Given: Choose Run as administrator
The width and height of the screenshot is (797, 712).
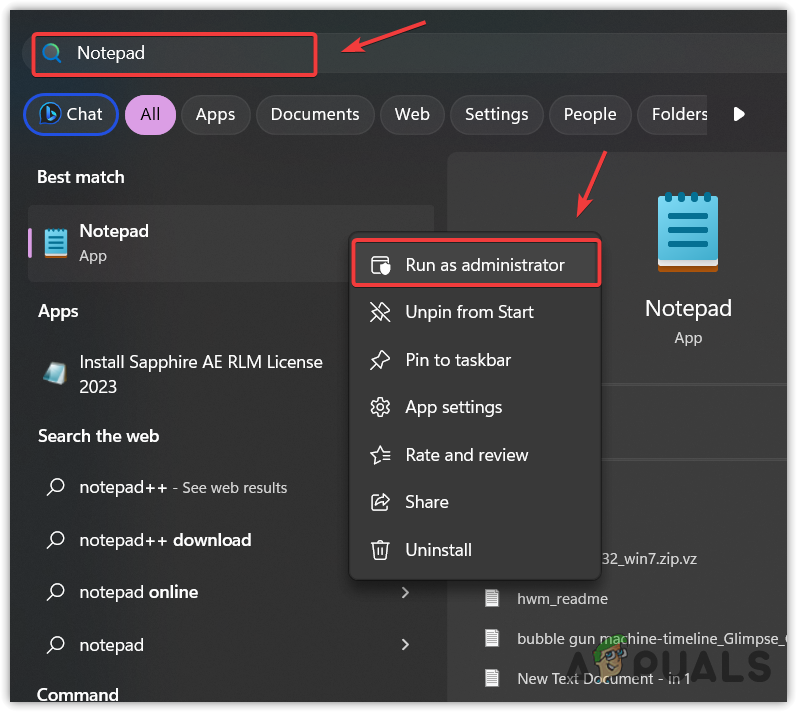Looking at the screenshot, I should (x=476, y=265).
